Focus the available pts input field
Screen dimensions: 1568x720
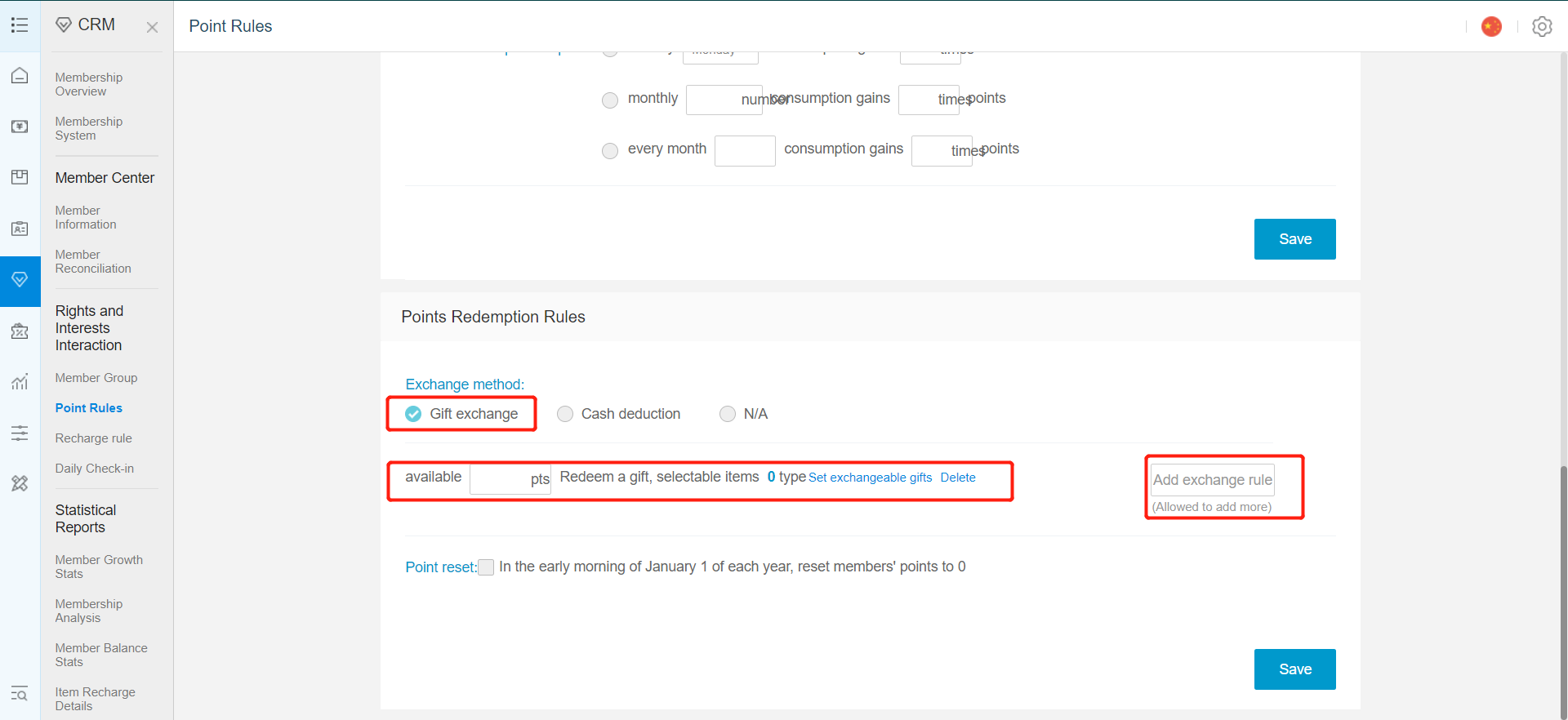[510, 478]
